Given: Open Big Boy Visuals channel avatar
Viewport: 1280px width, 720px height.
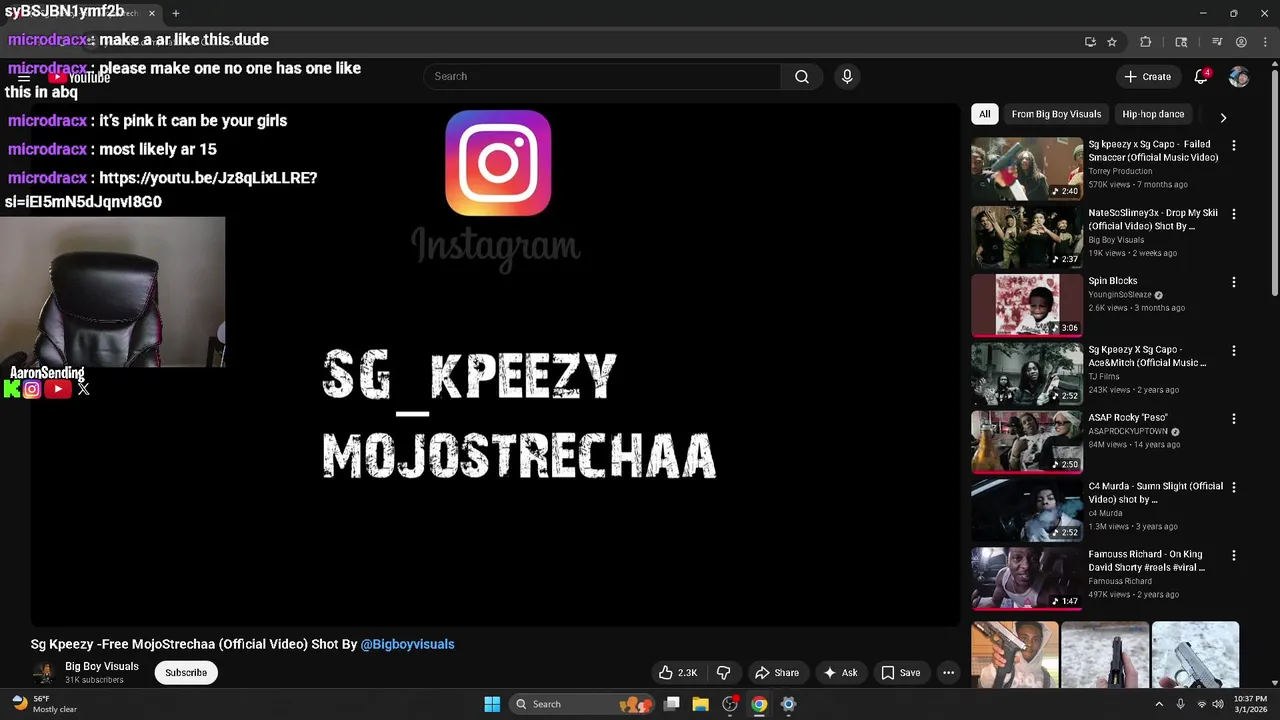Looking at the screenshot, I should click(x=43, y=673).
